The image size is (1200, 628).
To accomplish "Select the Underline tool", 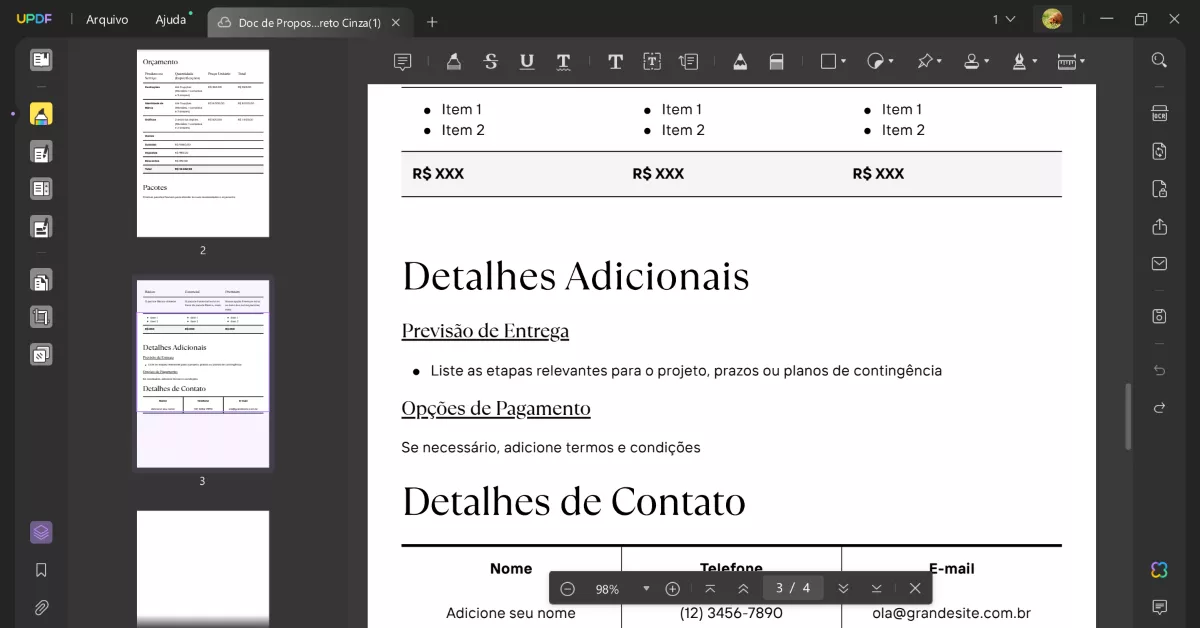I will click(x=527, y=61).
